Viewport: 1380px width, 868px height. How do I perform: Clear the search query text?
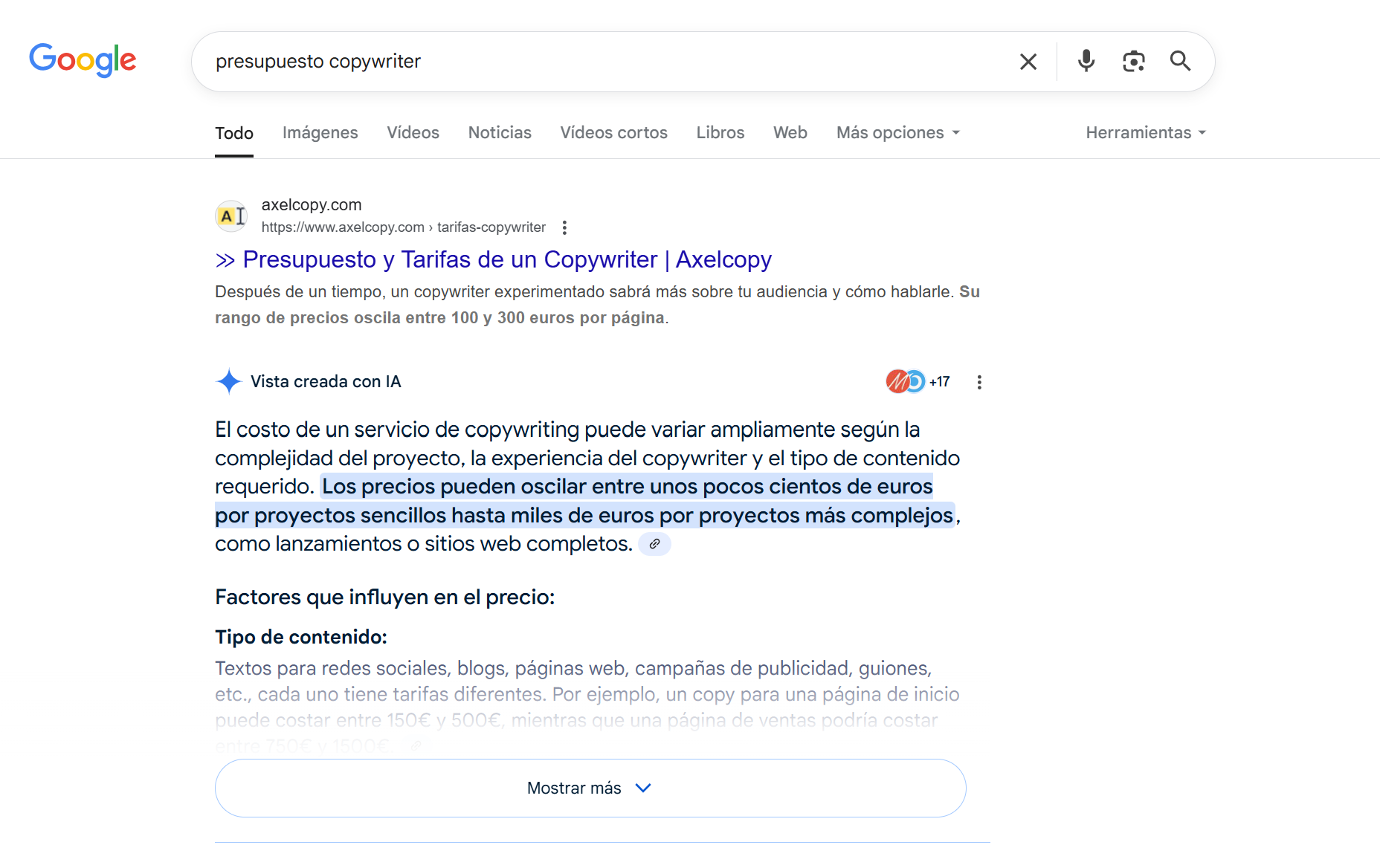point(1028,62)
